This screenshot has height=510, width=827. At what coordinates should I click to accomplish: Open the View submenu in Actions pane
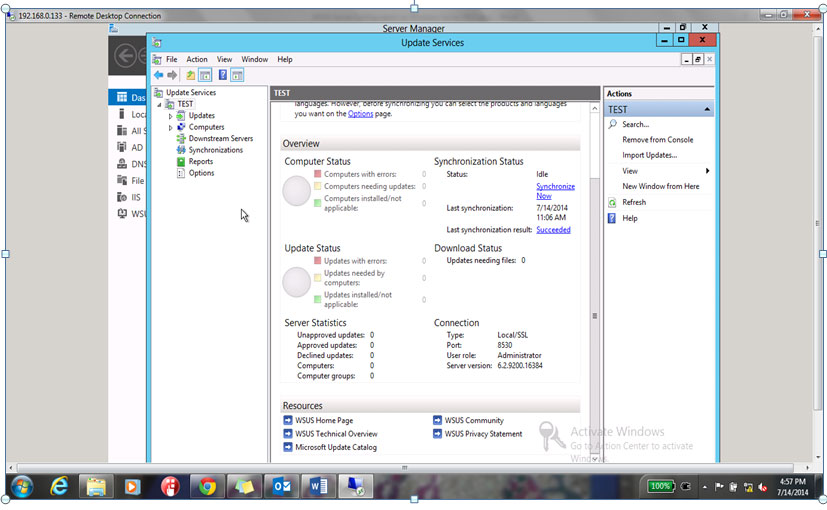(x=659, y=171)
